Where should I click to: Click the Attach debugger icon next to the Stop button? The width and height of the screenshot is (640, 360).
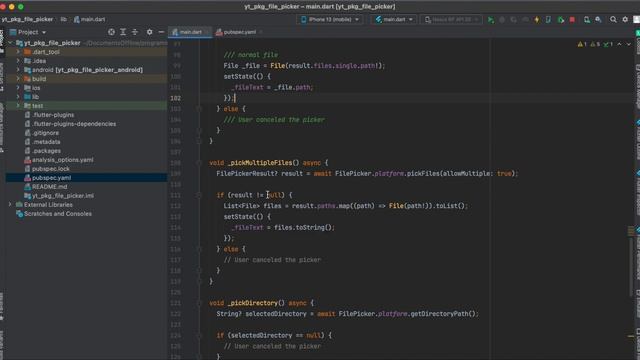point(561,20)
